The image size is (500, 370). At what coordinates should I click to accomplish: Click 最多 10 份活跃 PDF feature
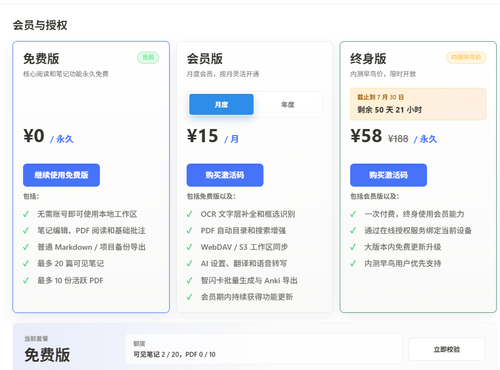pos(70,280)
